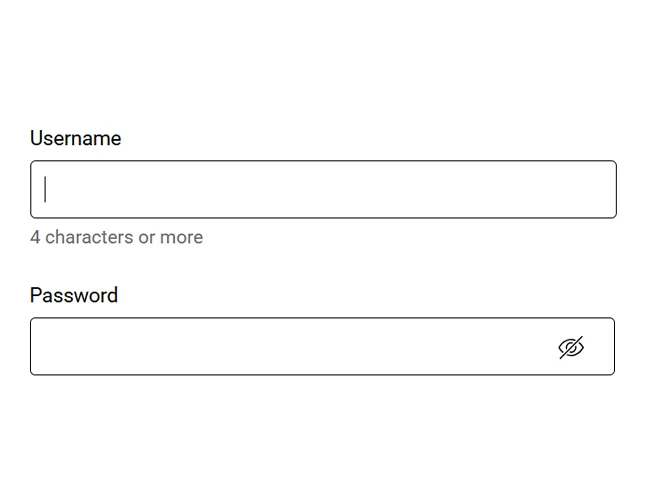Select the box above the "4 characters or more" hint
This screenshot has width=648, height=500.
pos(323,189)
